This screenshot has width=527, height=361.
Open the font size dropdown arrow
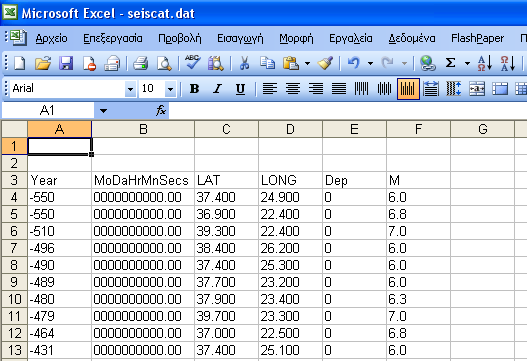[170, 89]
